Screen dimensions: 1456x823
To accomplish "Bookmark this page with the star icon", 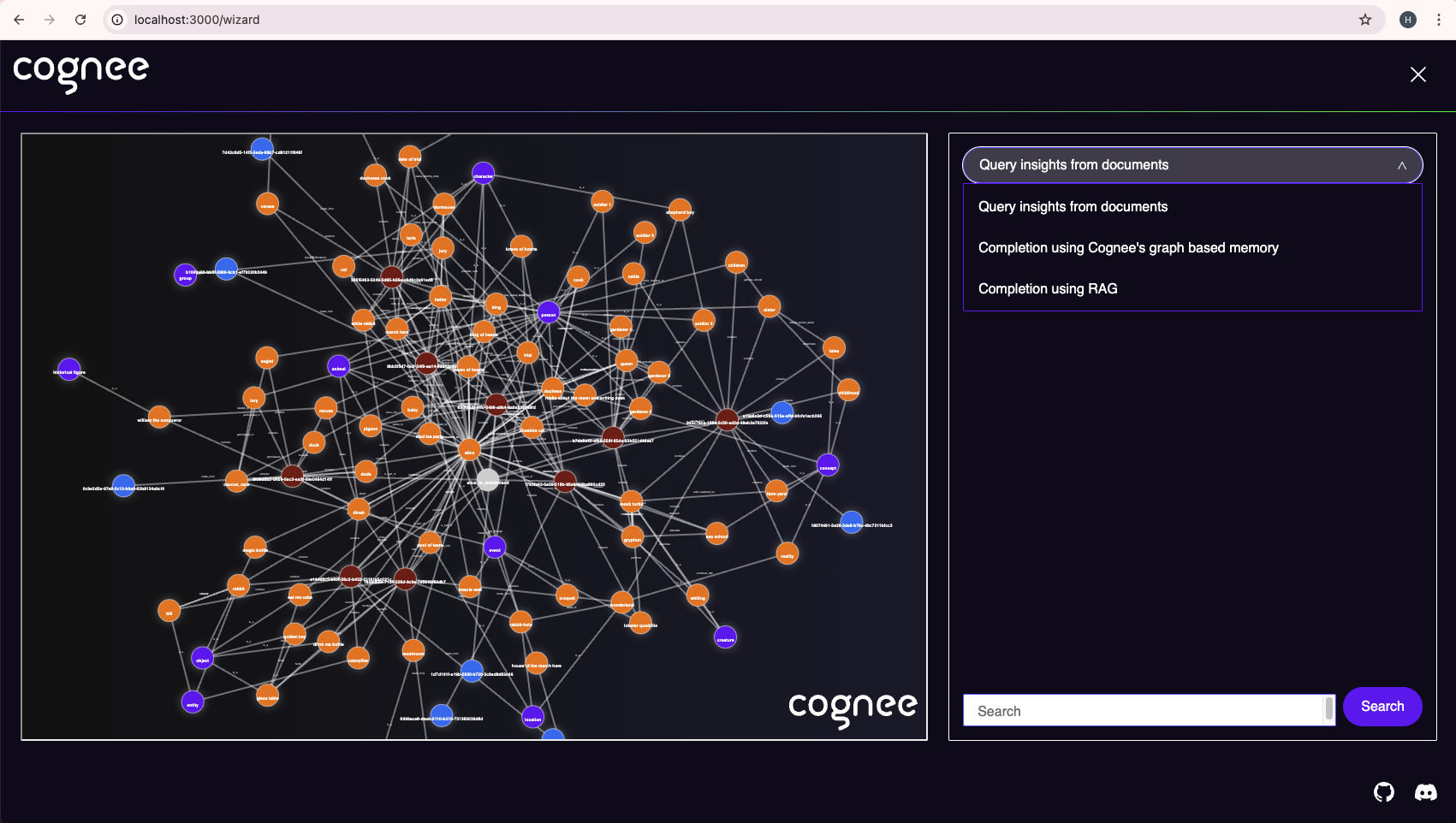I will 1365,20.
